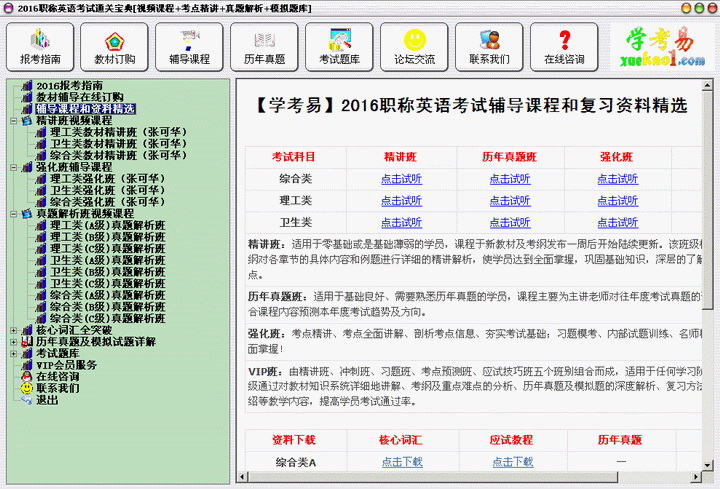
Task: Select 理工类教材精讲班（张可华）
Action: click(118, 132)
